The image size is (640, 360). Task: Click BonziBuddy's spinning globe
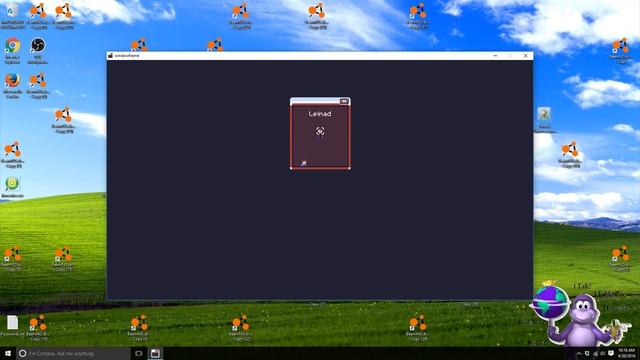pyautogui.click(x=550, y=303)
